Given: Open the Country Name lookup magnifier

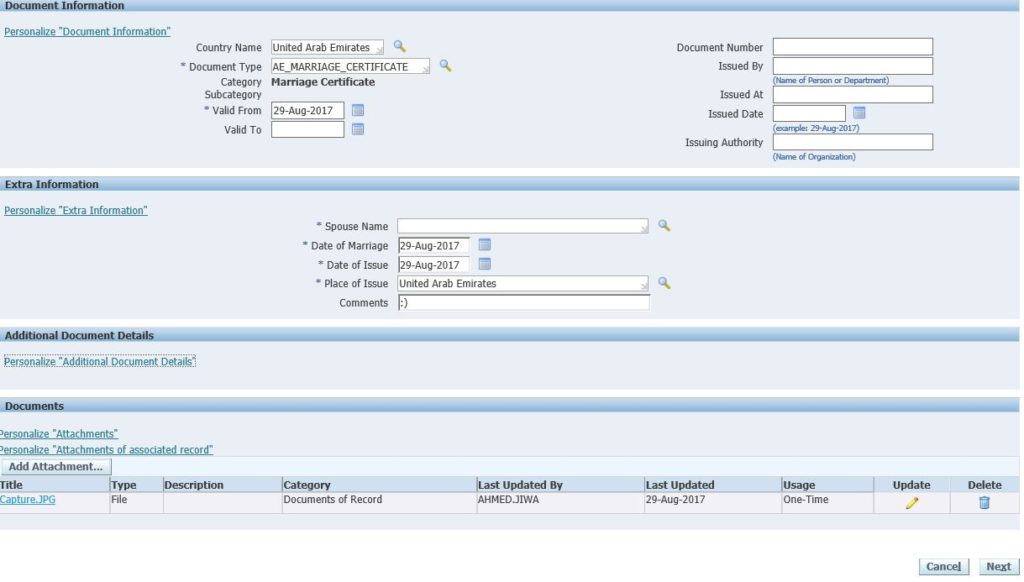Looking at the screenshot, I should [x=400, y=46].
